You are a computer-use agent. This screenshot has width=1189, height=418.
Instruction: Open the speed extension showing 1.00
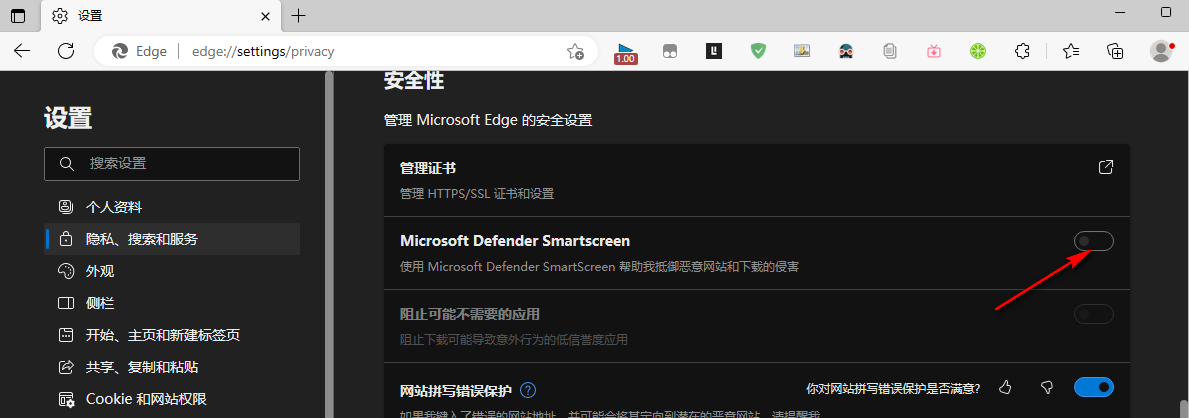pos(626,52)
